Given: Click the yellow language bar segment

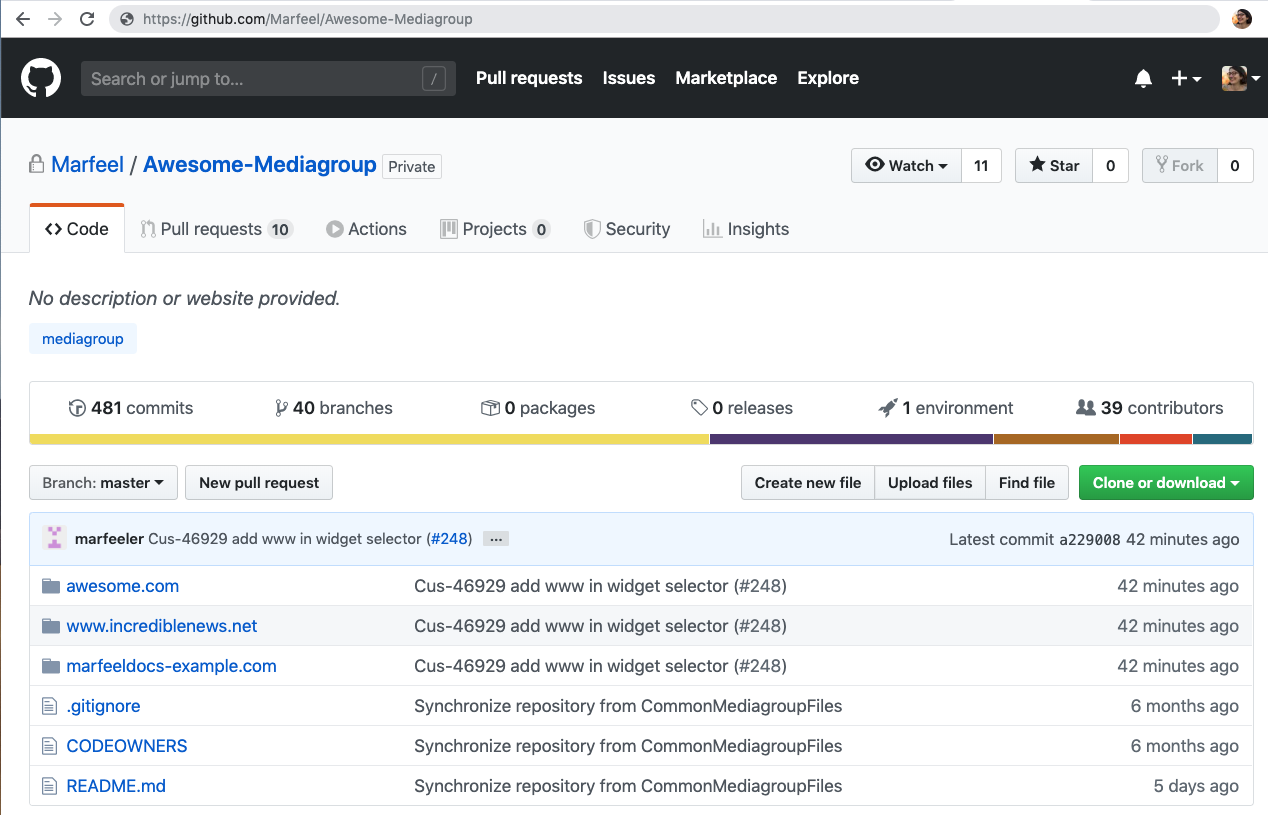Looking at the screenshot, I should (x=369, y=439).
